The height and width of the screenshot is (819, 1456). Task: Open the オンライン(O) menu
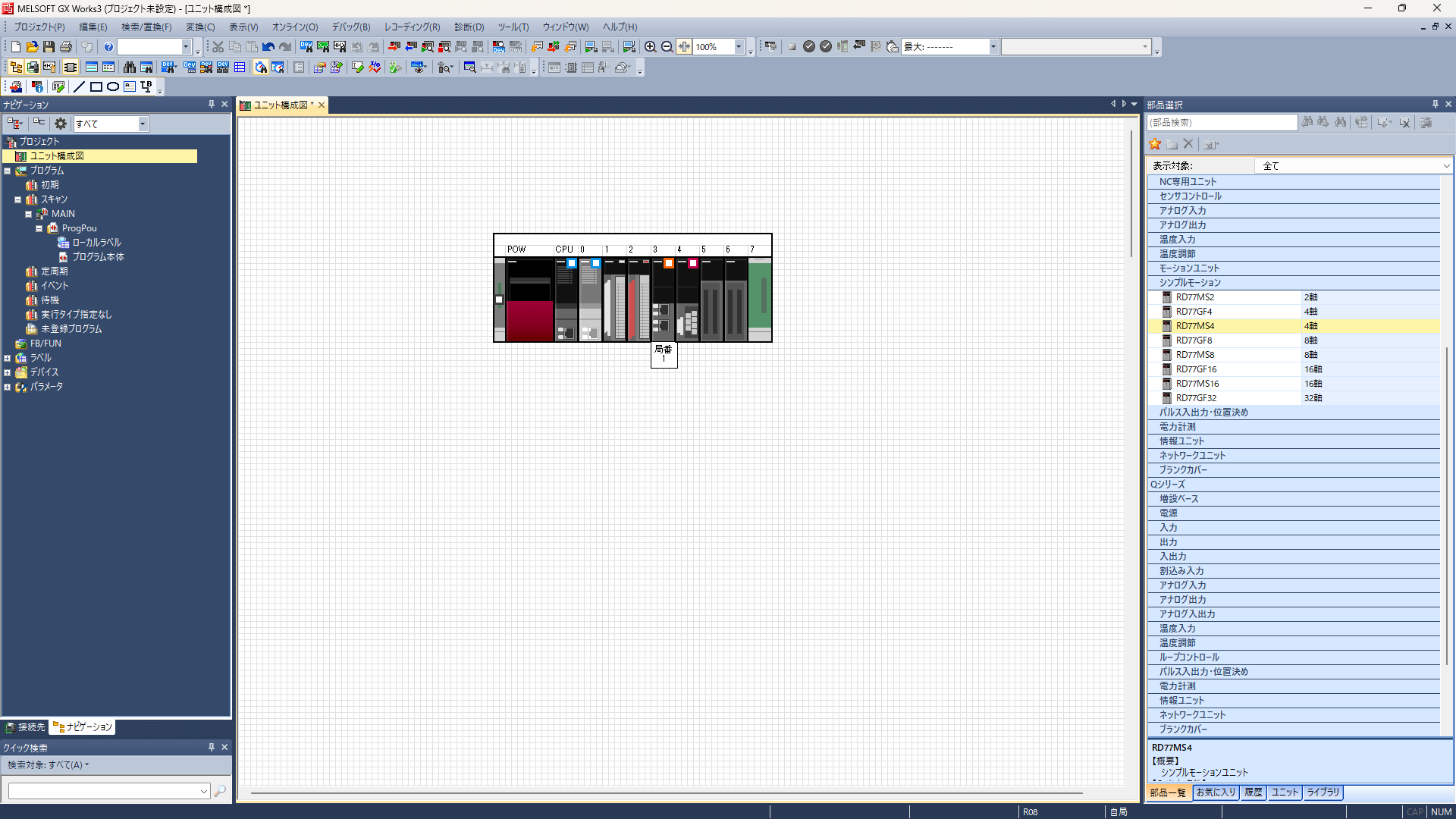295,27
